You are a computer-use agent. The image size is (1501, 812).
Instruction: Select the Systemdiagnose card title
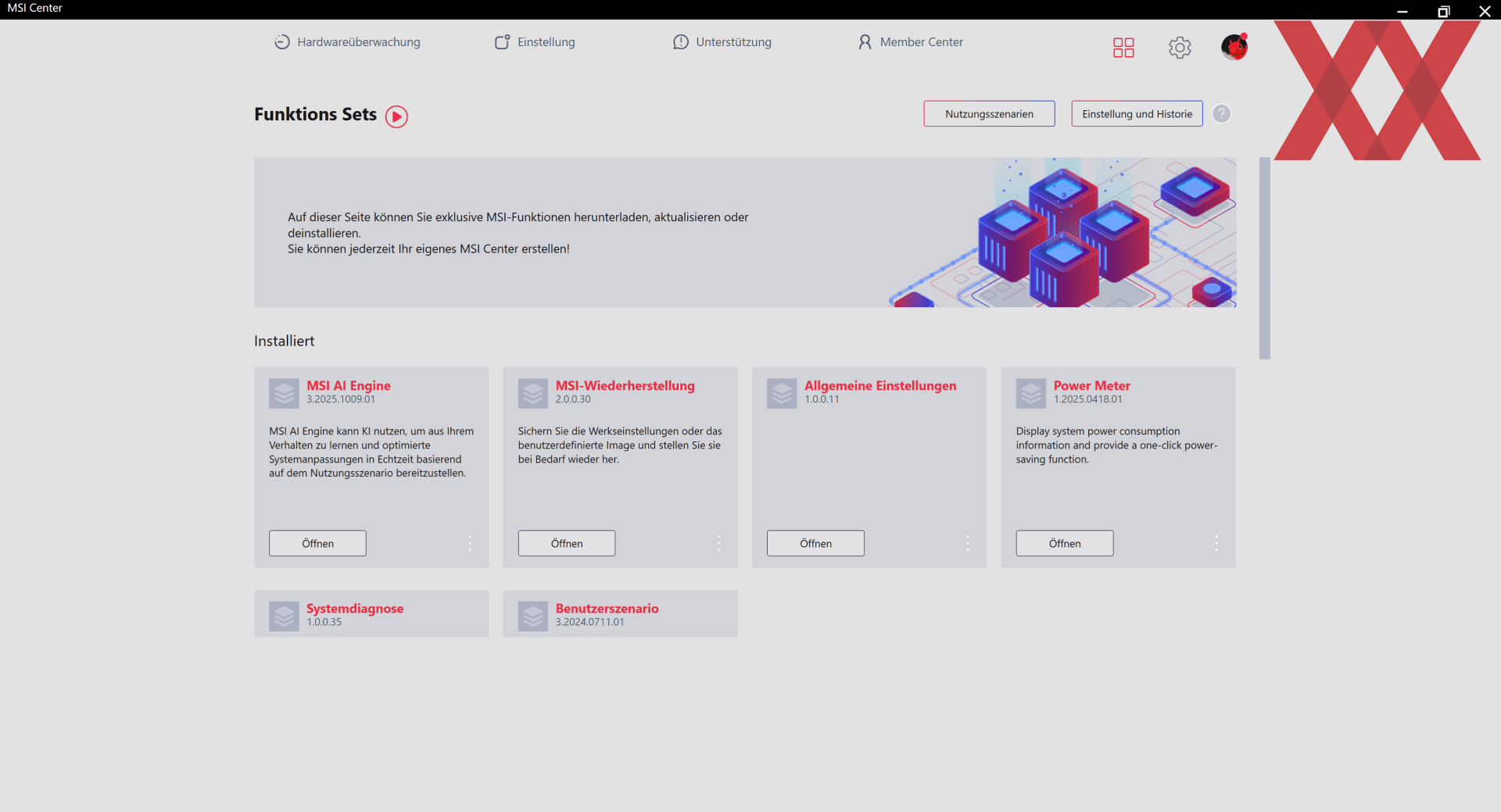355,608
